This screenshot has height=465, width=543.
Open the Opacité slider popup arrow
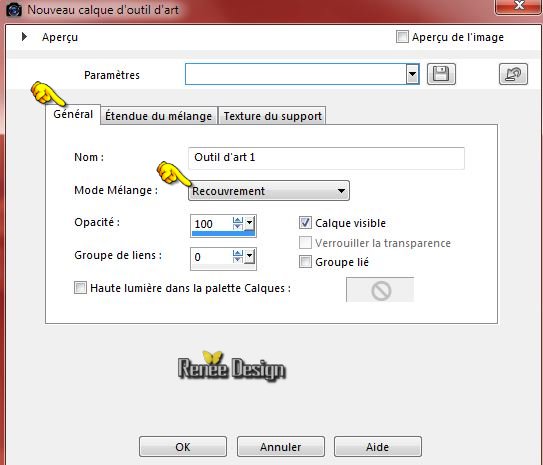click(249, 223)
